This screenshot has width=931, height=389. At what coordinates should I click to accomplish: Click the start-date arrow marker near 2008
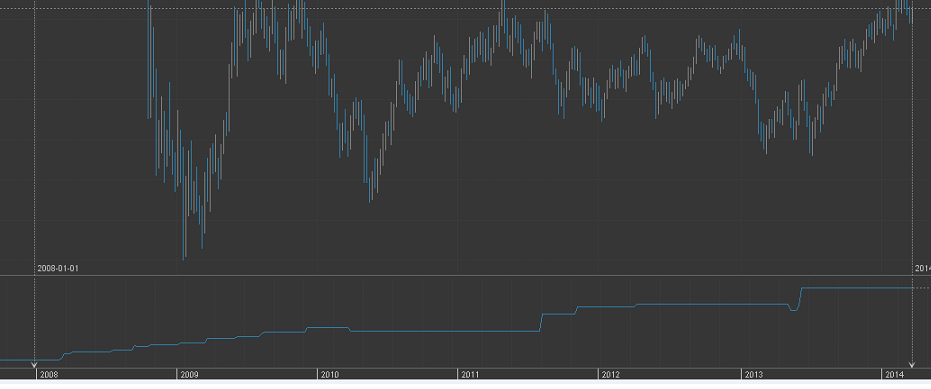click(34, 365)
